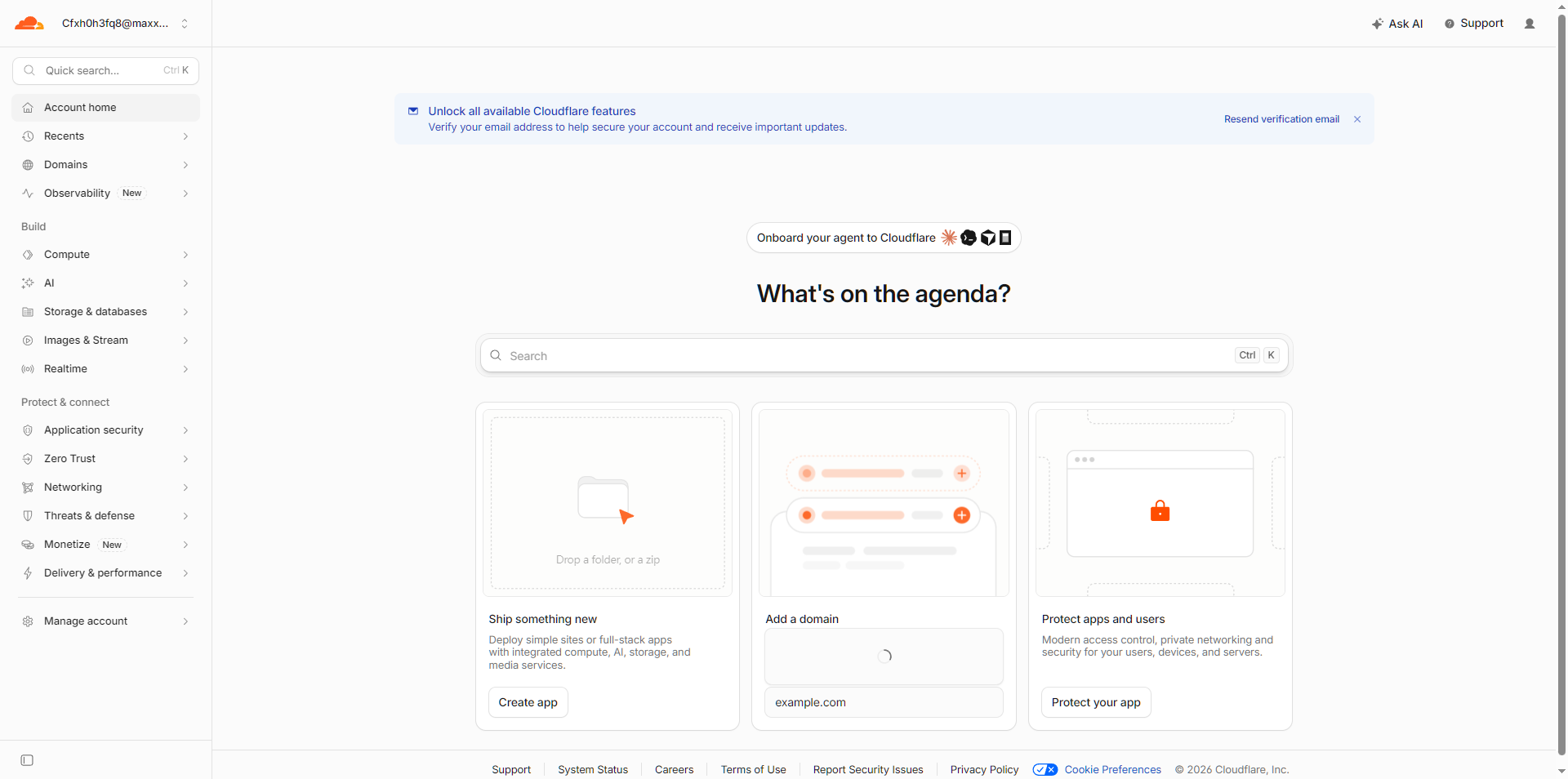
Task: Open Cookie Preferences link
Action: (x=1112, y=769)
